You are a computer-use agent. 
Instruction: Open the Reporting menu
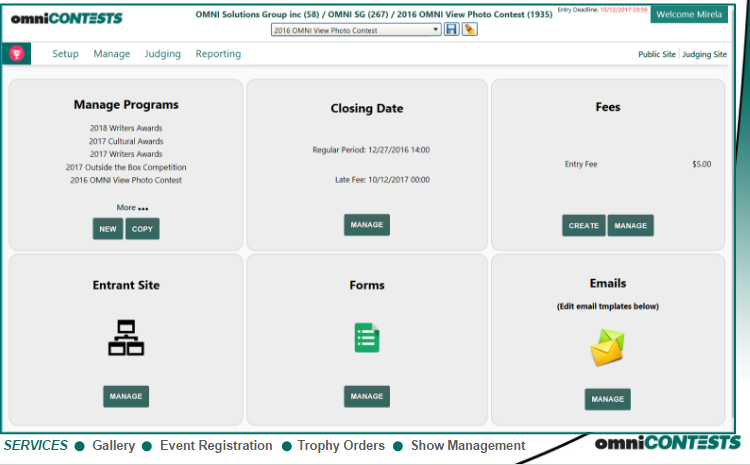pos(218,54)
